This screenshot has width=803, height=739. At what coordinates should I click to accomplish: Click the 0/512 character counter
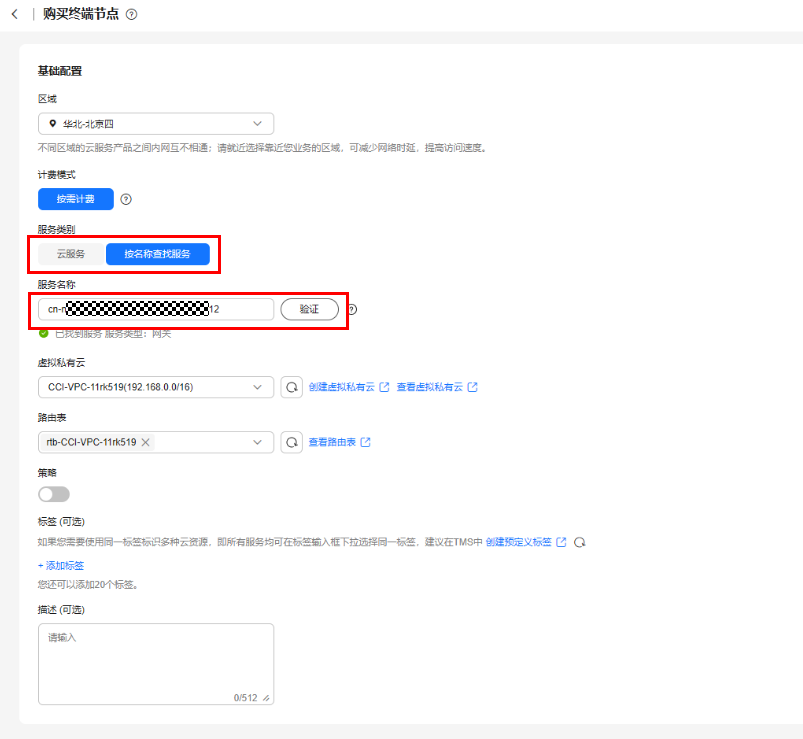(x=245, y=698)
